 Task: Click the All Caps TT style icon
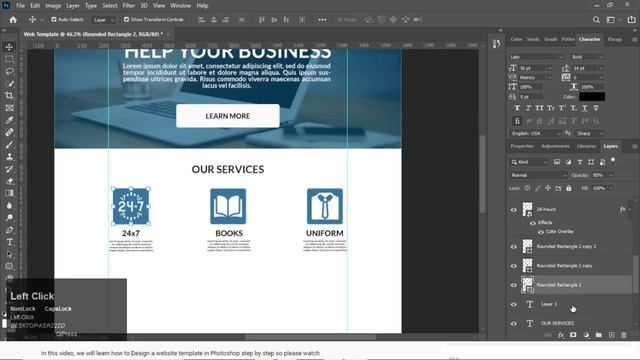tap(539, 108)
